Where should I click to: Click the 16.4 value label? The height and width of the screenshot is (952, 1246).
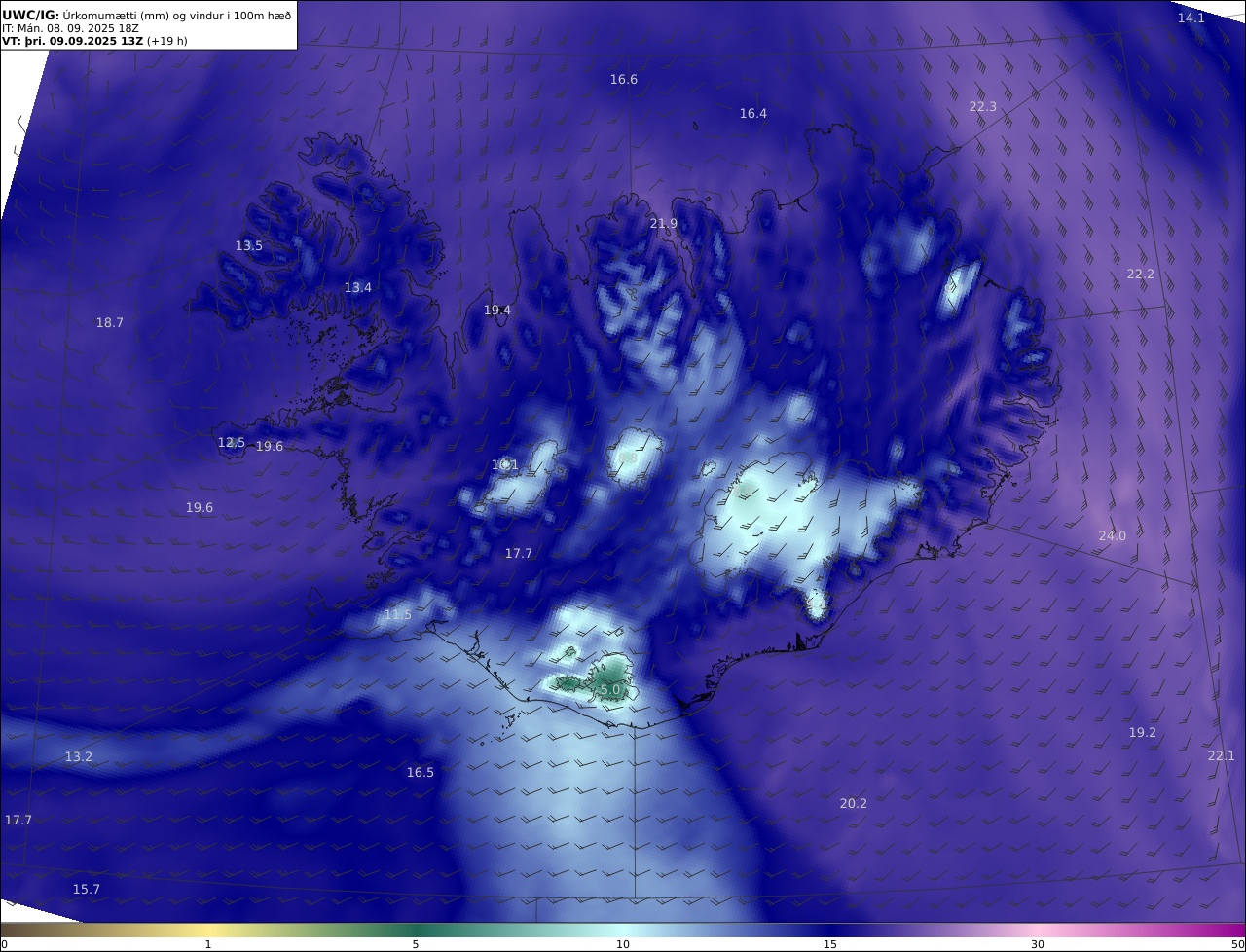[753, 114]
